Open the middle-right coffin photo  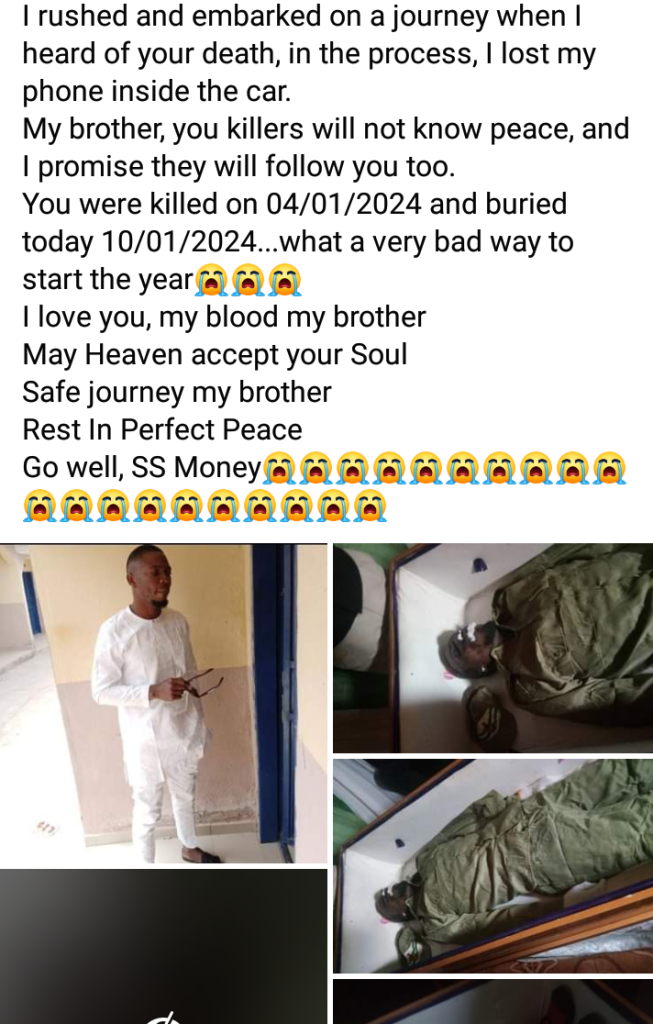493,866
